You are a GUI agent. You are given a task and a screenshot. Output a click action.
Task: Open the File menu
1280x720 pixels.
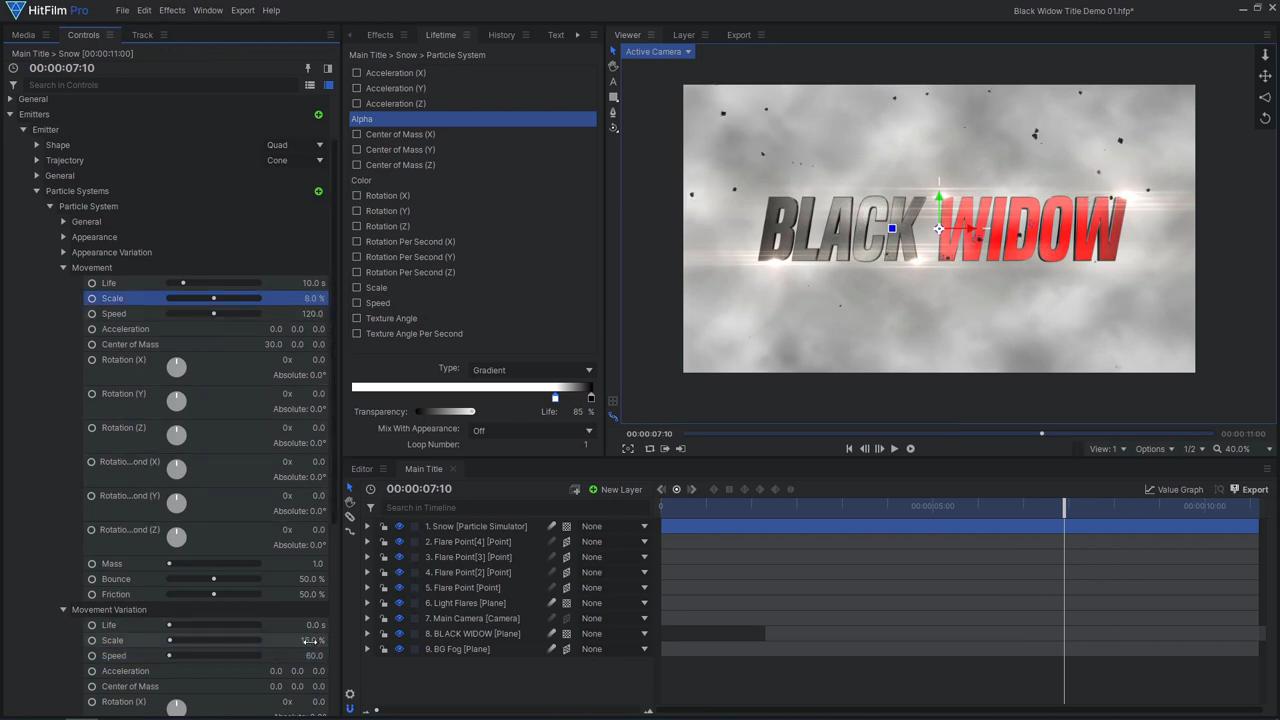[x=122, y=10]
